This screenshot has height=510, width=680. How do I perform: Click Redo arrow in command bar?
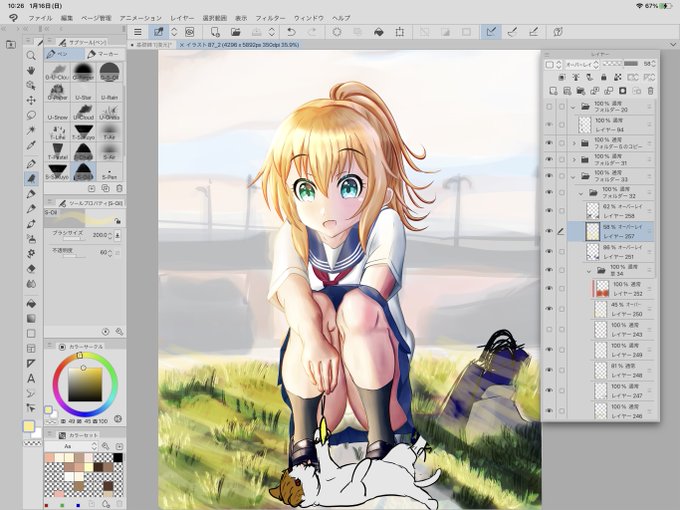pos(312,32)
